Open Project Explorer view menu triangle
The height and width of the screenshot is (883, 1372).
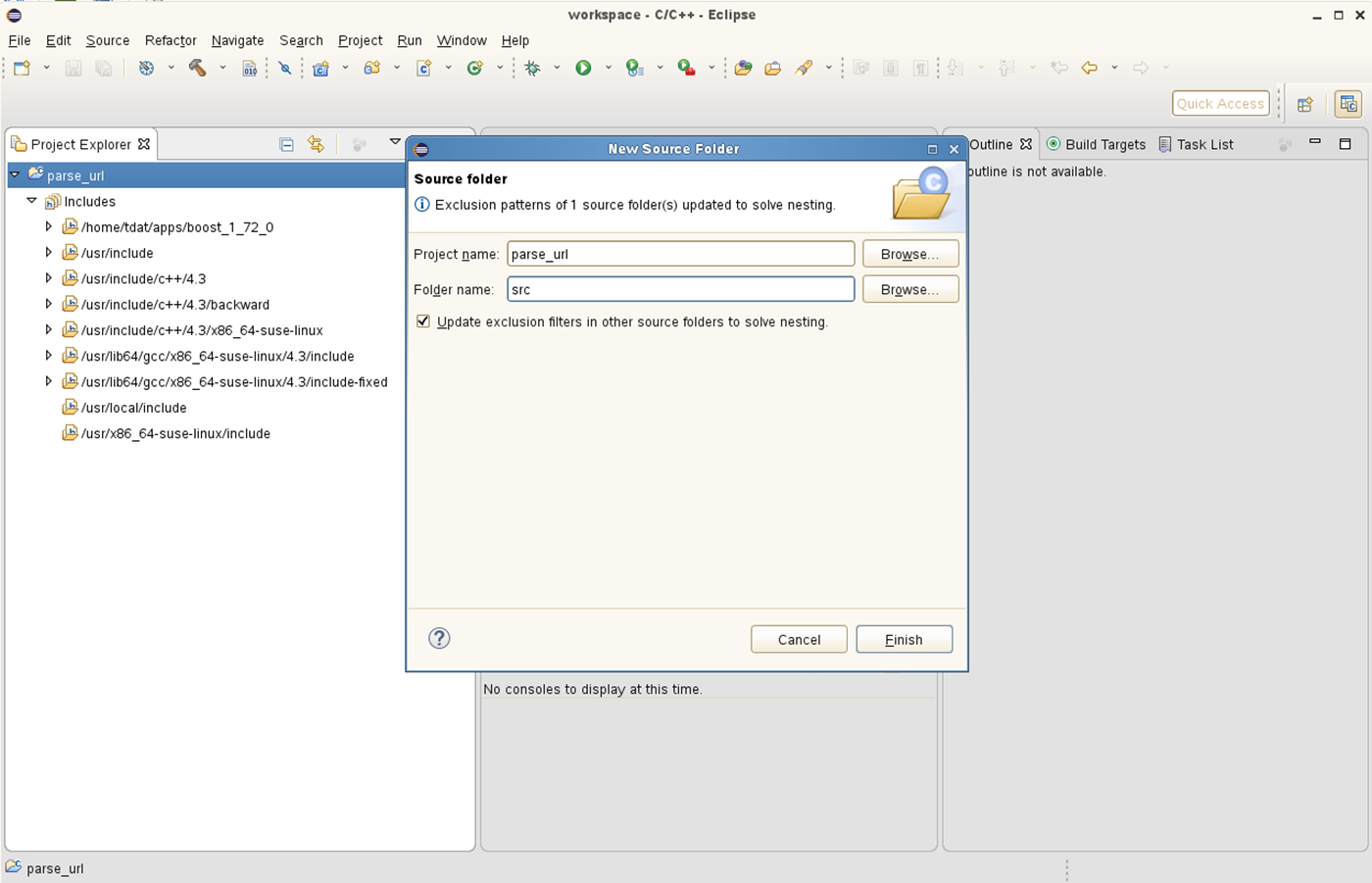tap(395, 142)
